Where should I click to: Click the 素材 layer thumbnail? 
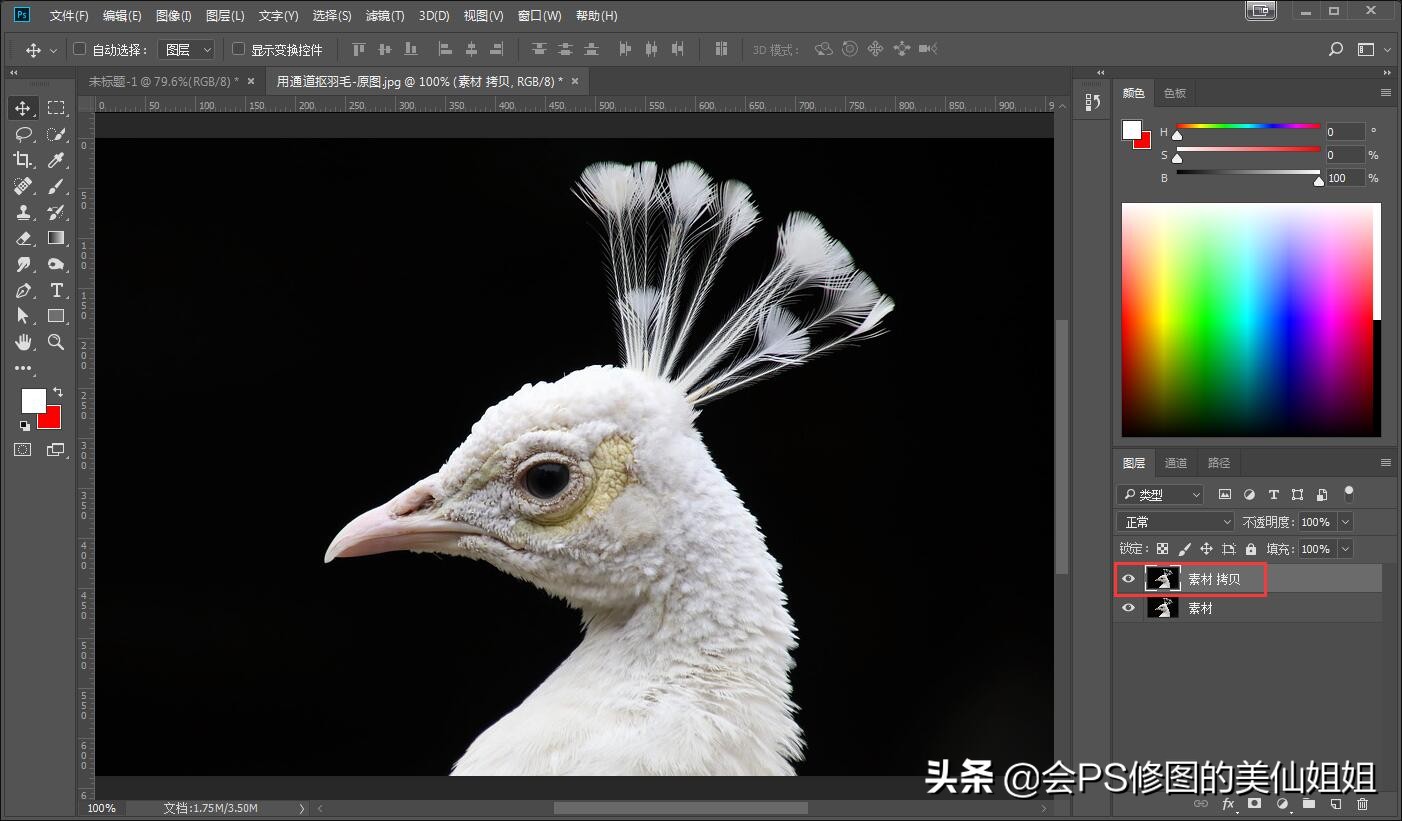click(1162, 608)
